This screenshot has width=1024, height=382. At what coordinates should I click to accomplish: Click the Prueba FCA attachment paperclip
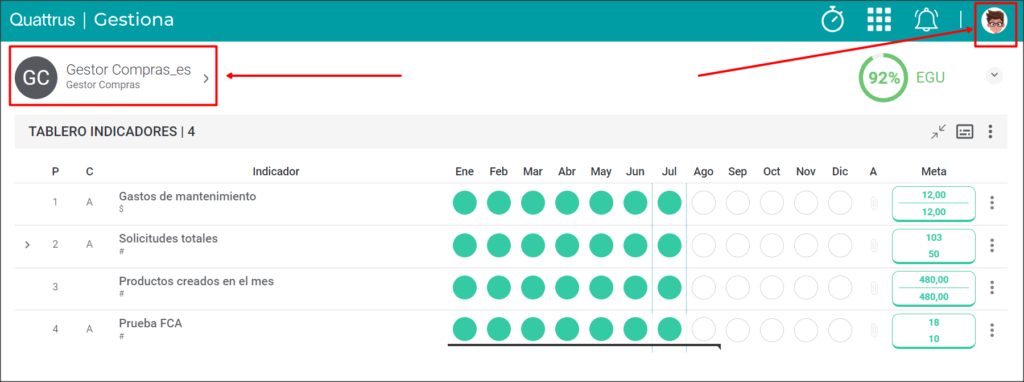(874, 330)
